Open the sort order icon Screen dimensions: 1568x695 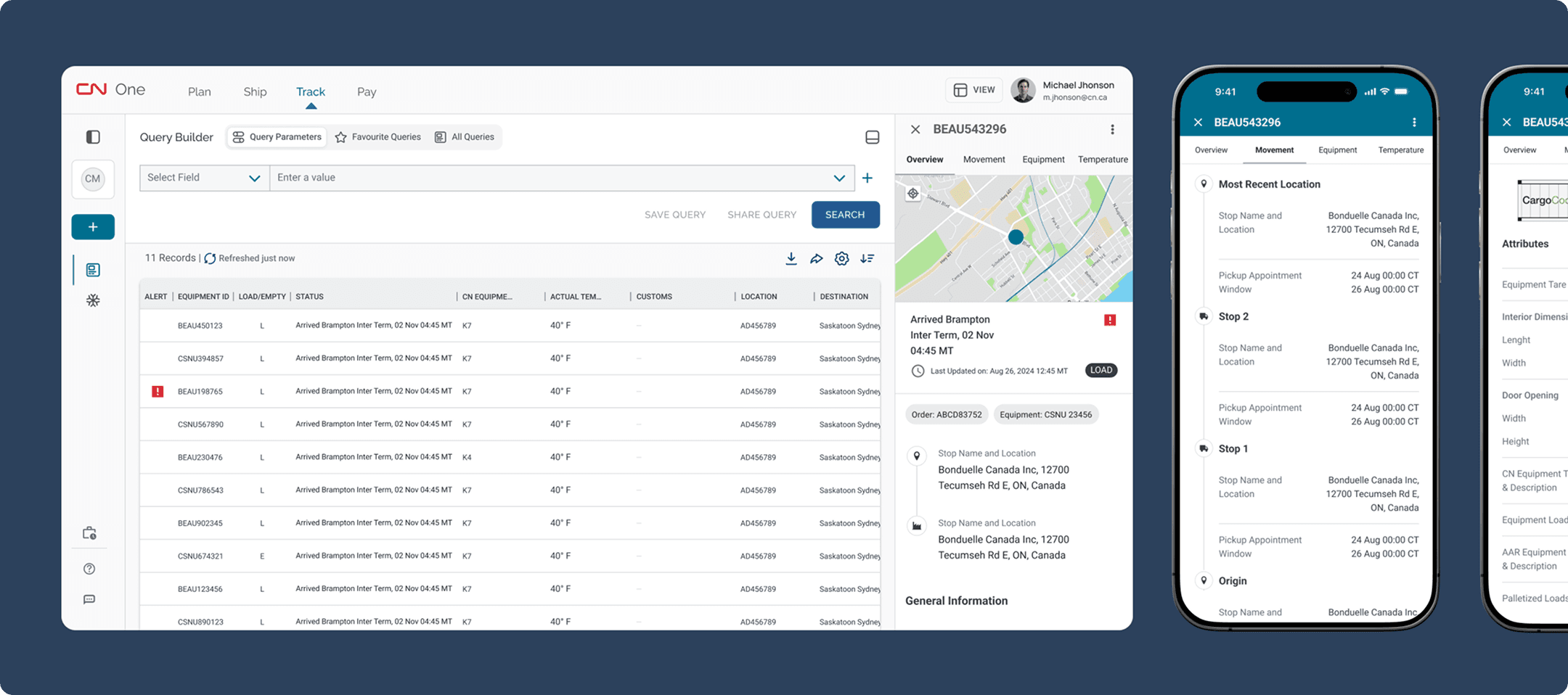[867, 259]
